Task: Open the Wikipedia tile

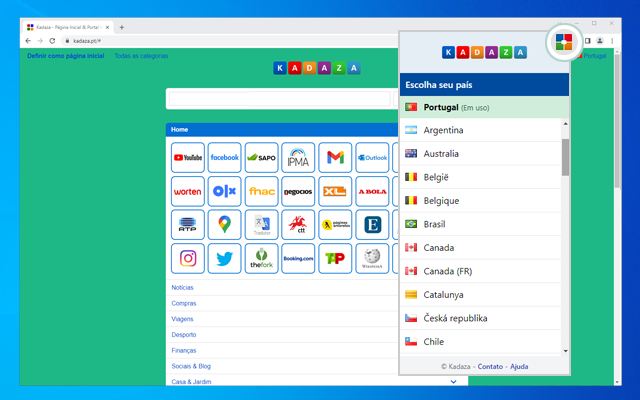Action: pyautogui.click(x=372, y=258)
